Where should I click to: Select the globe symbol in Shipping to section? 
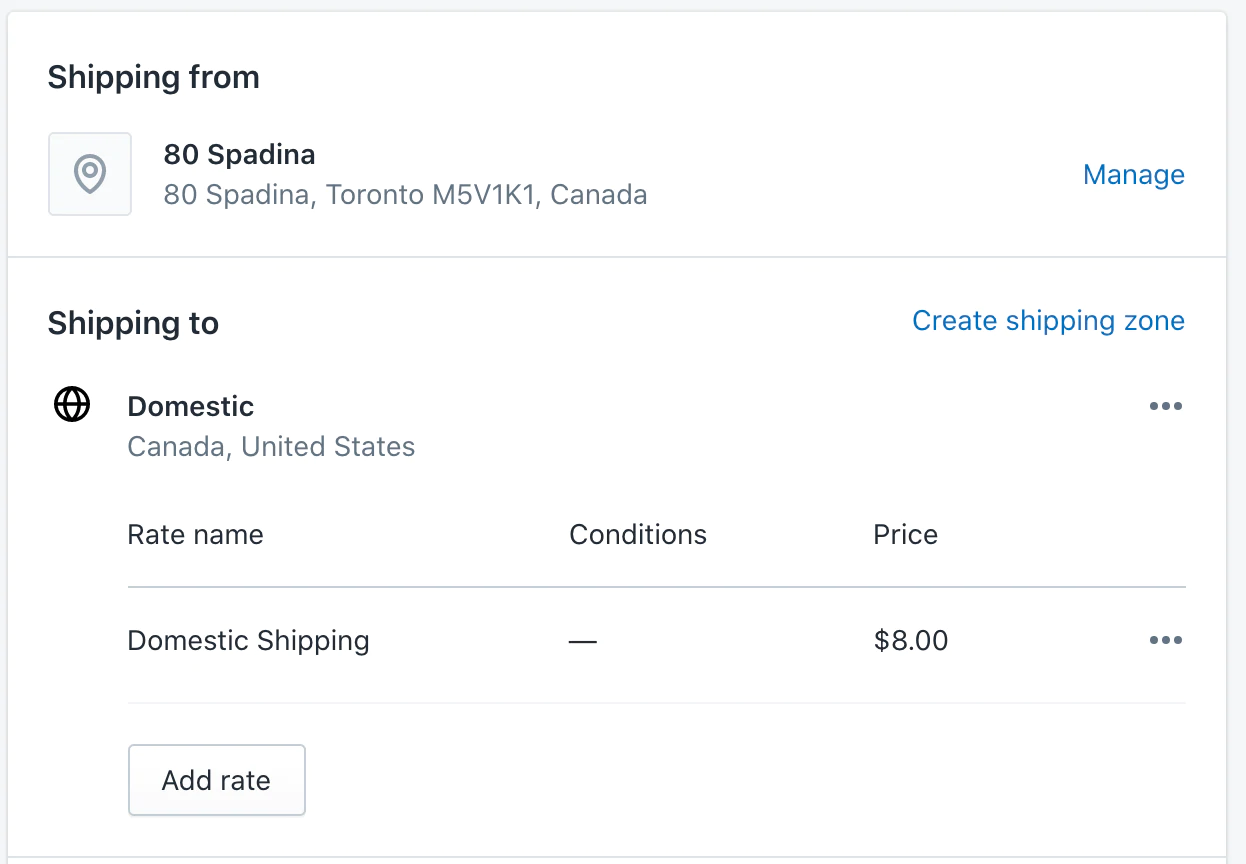click(70, 405)
